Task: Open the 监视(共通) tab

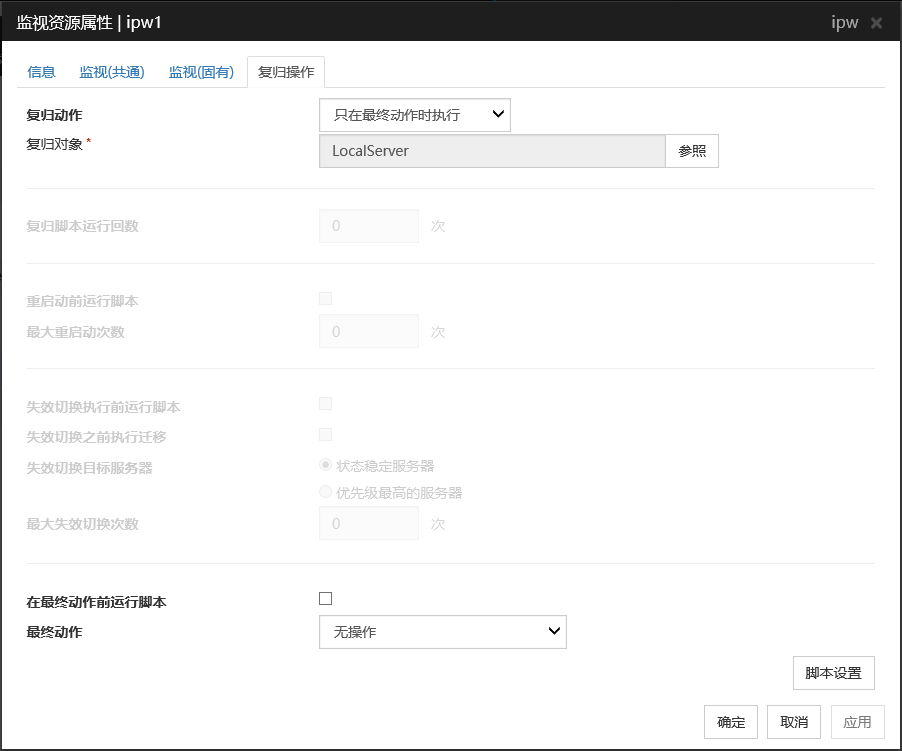Action: (x=112, y=72)
